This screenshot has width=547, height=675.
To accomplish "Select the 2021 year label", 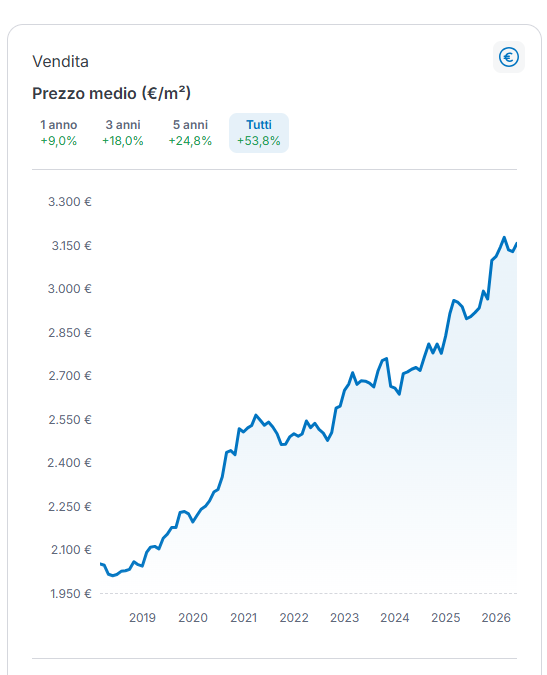I will 244,618.
